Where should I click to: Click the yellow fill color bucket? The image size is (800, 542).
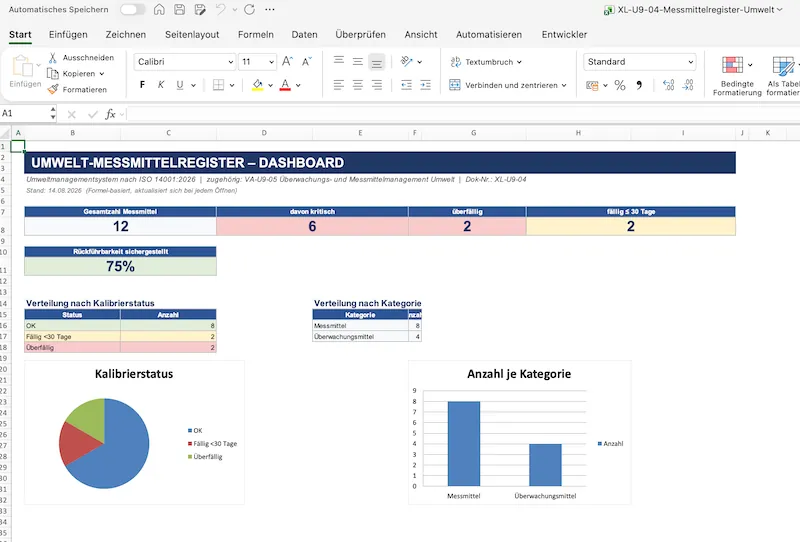coord(258,85)
